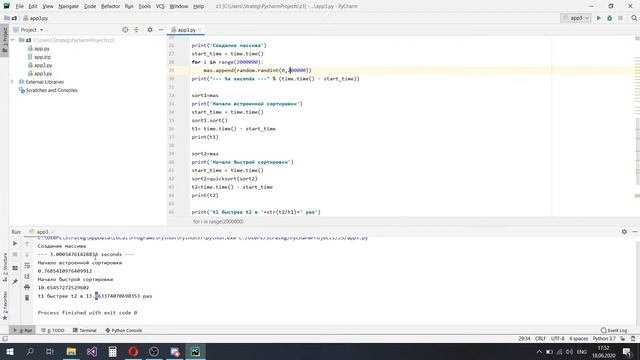Screen dimensions: 640x360
Task: Open the Navigate menu
Action: click(x=69, y=6)
